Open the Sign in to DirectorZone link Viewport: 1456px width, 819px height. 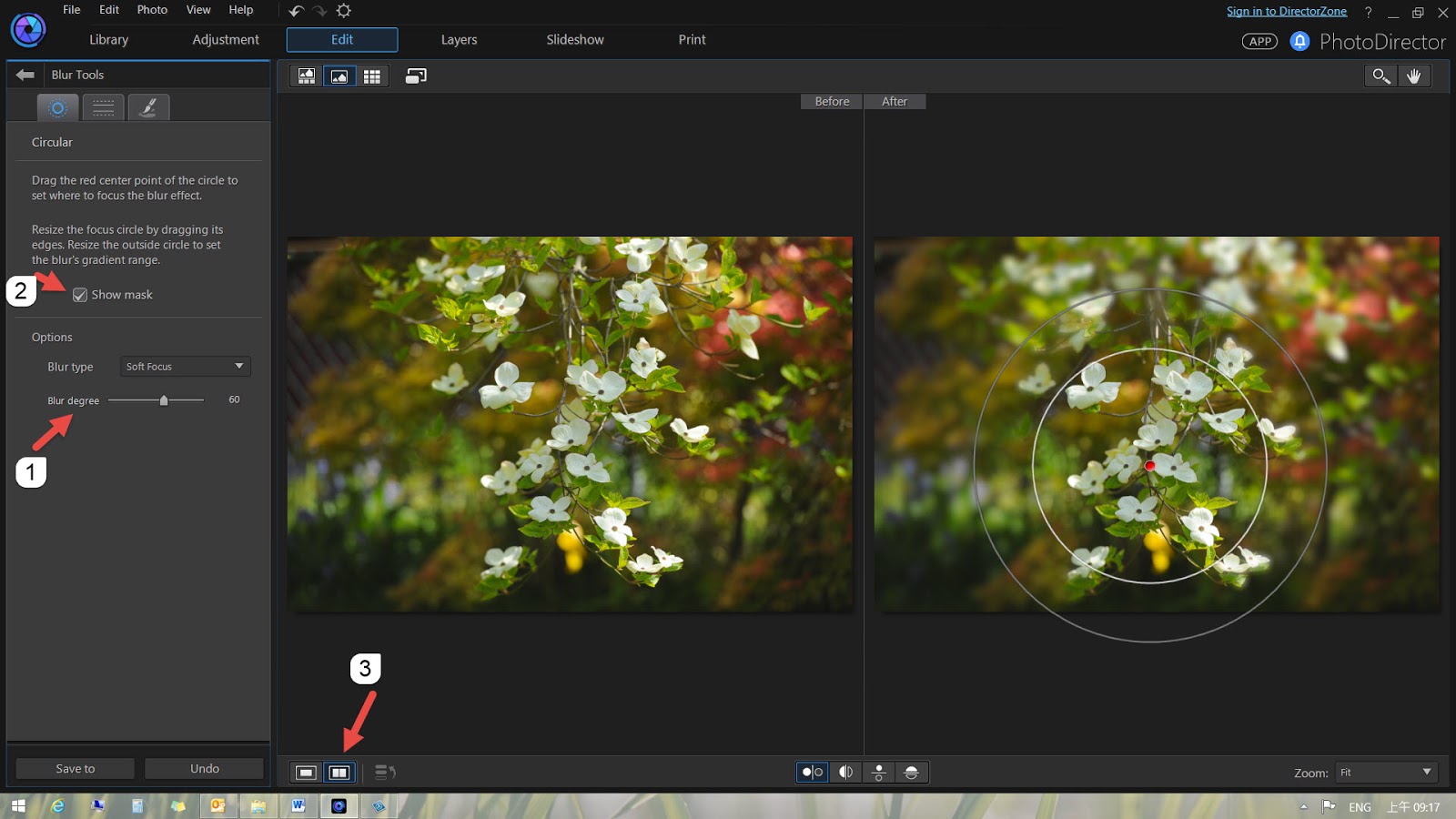tap(1289, 10)
